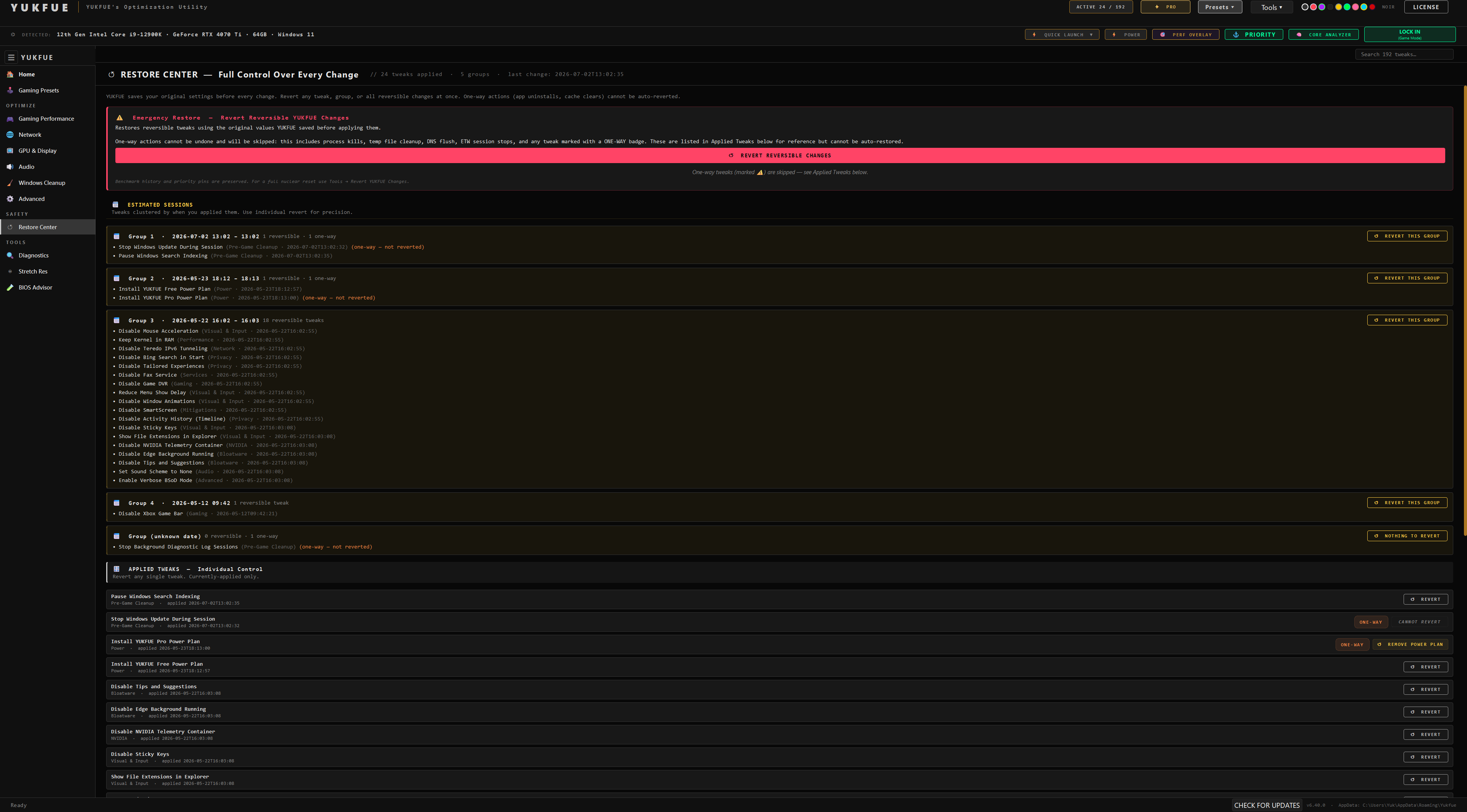
Task: Click the Emergency Restore warning triangle icon
Action: tap(120, 118)
